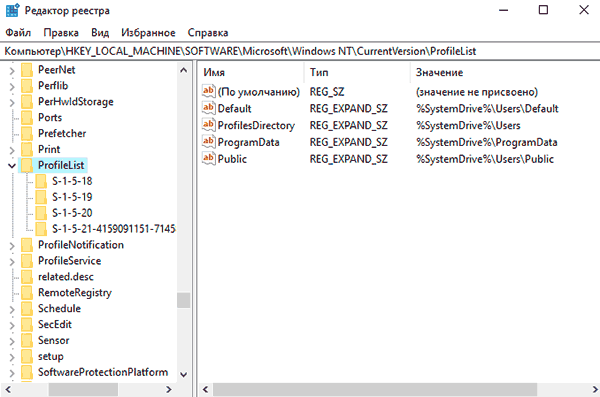Expand the setup key
This screenshot has width=600, height=397.
[x=12, y=357]
